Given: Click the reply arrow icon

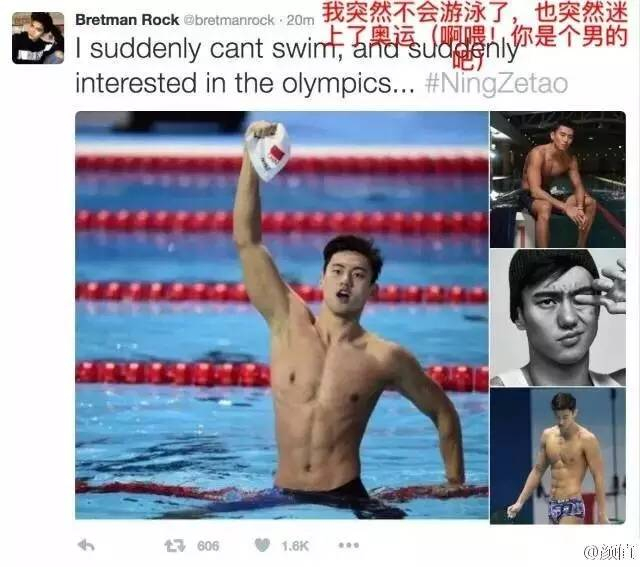Looking at the screenshot, I should 86,545.
